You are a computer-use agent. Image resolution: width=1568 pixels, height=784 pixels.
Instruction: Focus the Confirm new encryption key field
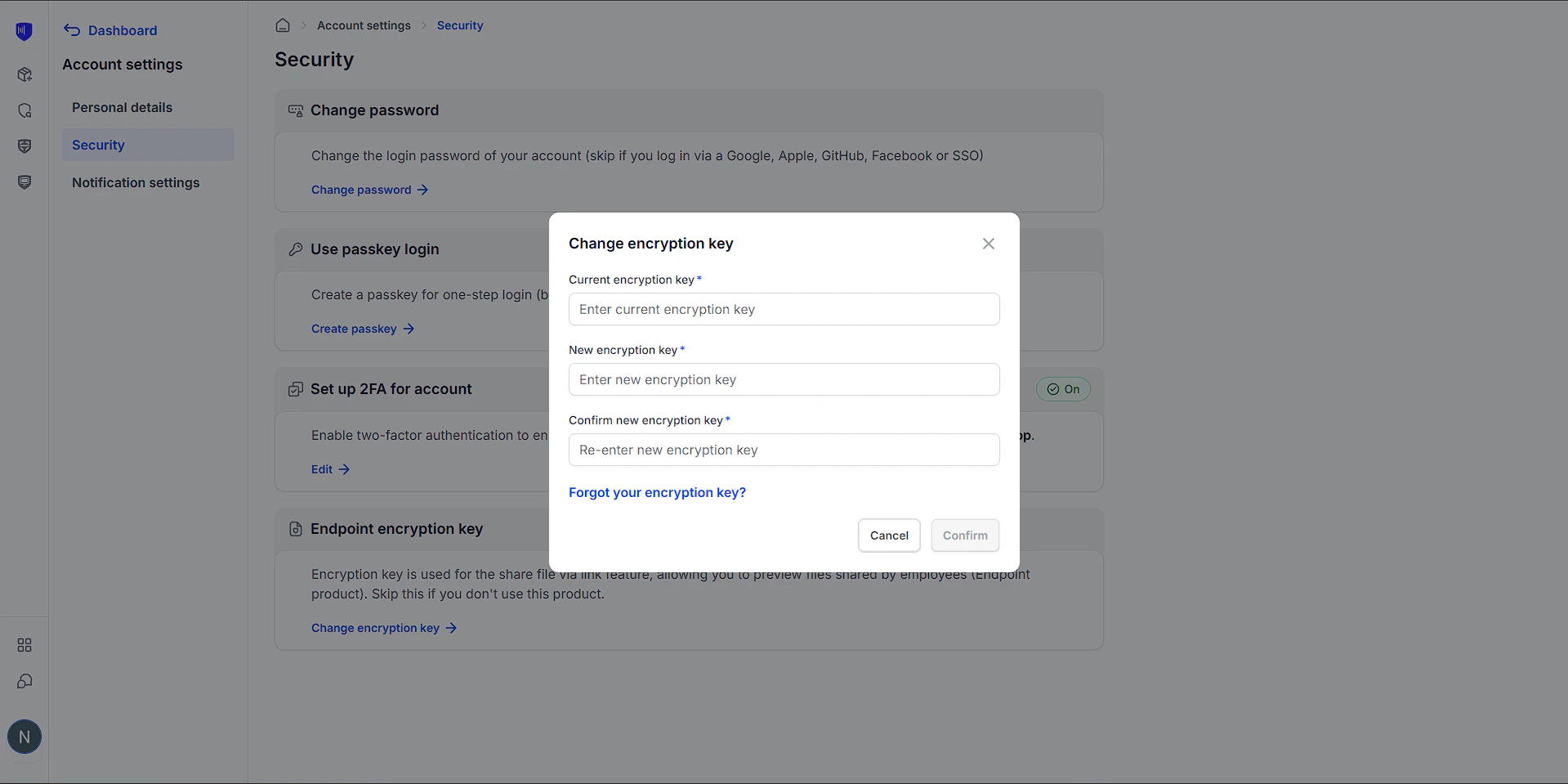pyautogui.click(x=784, y=450)
